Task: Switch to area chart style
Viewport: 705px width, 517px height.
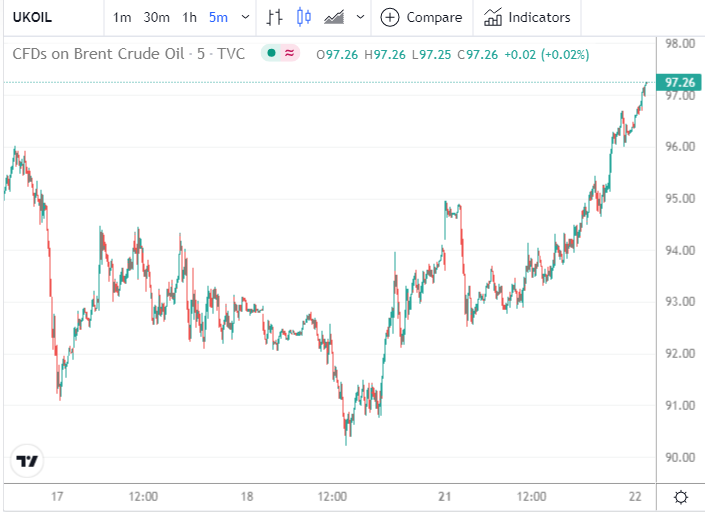Action: click(x=334, y=18)
